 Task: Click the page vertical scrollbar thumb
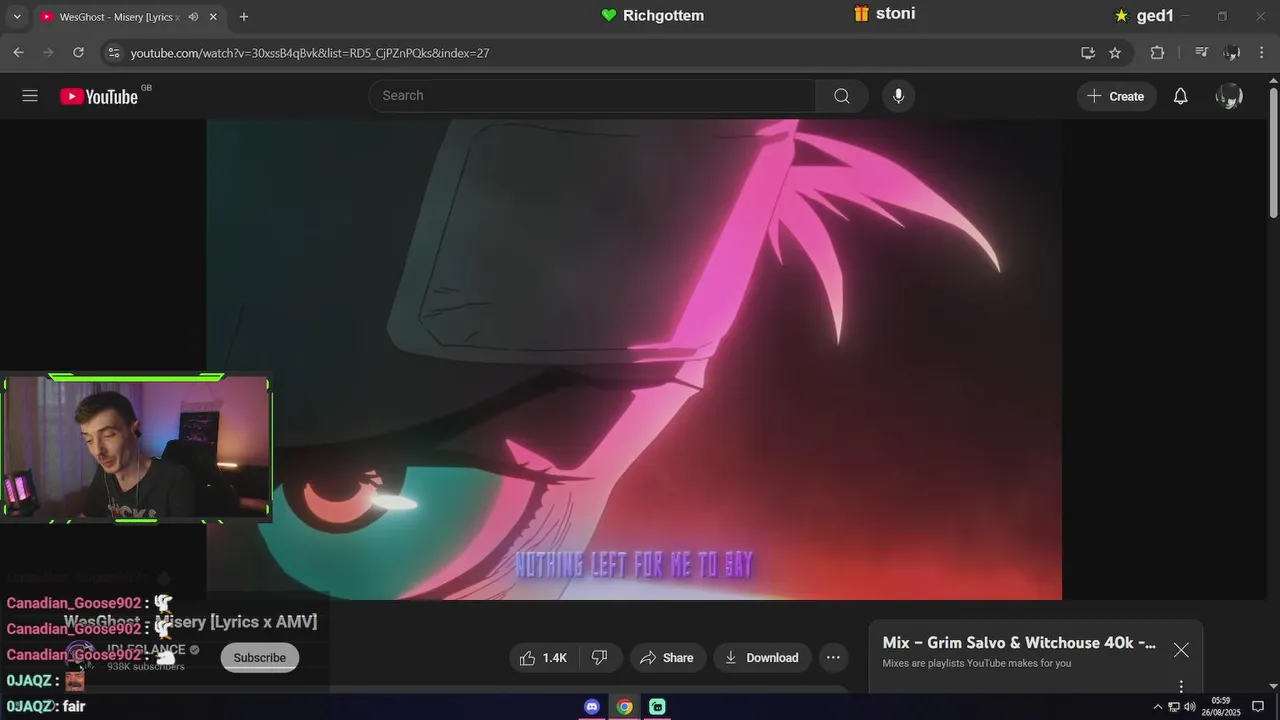pos(1273,153)
